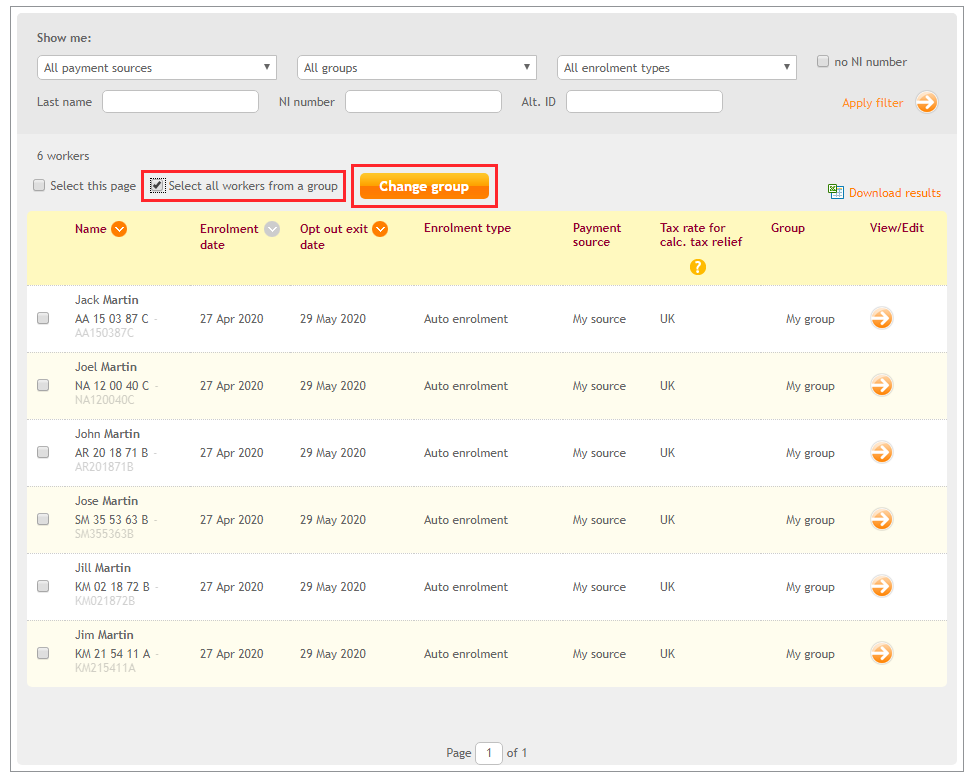Select the checkbox for Joel Martin
Image resolution: width=978 pixels, height=783 pixels.
[x=43, y=385]
